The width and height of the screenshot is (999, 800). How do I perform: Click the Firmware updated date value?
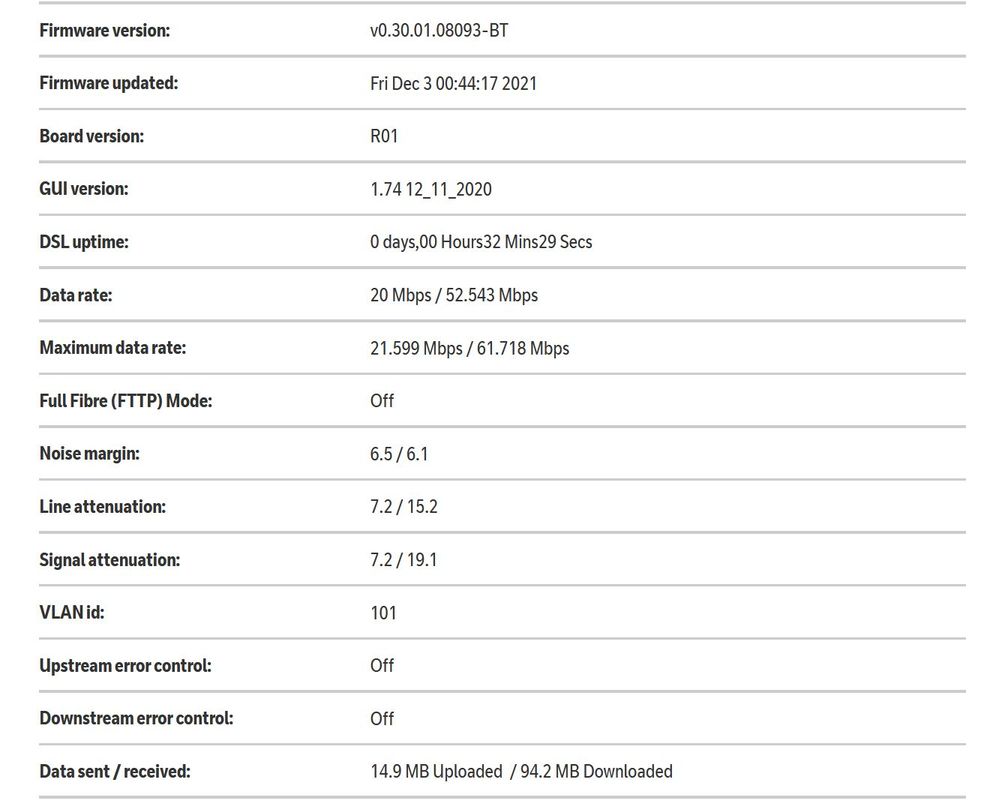pyautogui.click(x=453, y=83)
